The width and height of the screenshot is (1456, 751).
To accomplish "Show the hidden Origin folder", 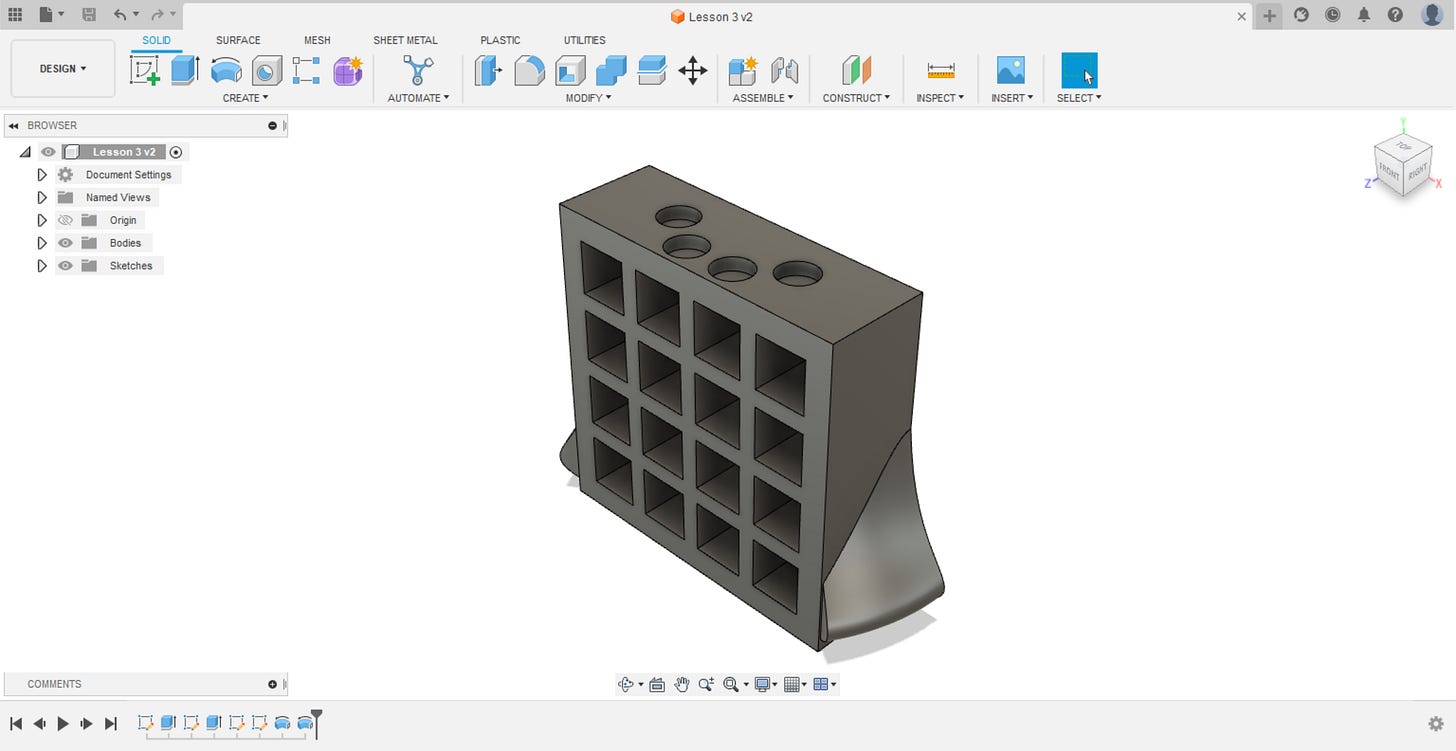I will point(65,220).
